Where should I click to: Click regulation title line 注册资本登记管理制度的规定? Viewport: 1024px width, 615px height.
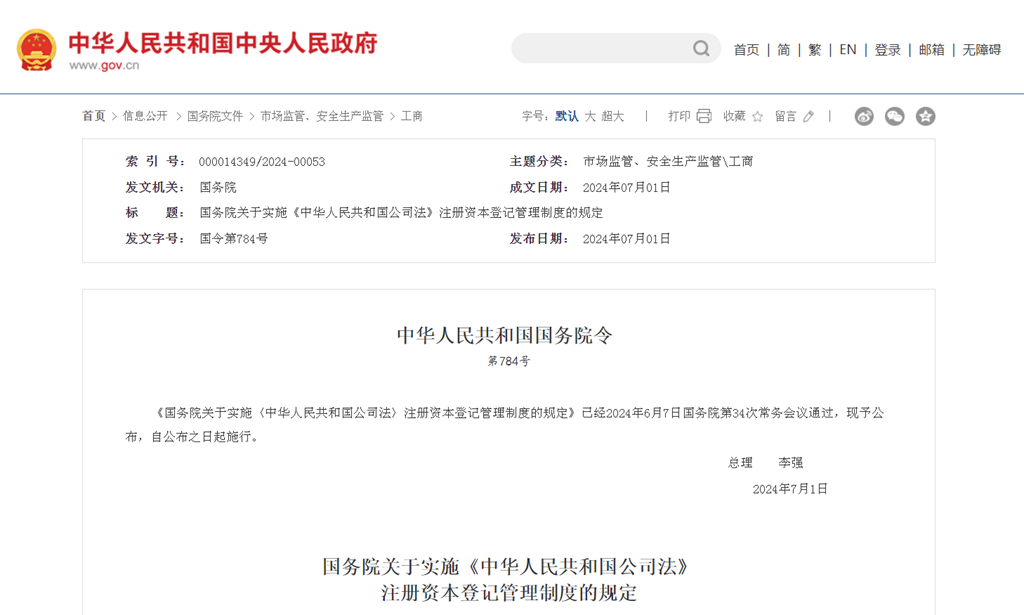click(x=509, y=593)
